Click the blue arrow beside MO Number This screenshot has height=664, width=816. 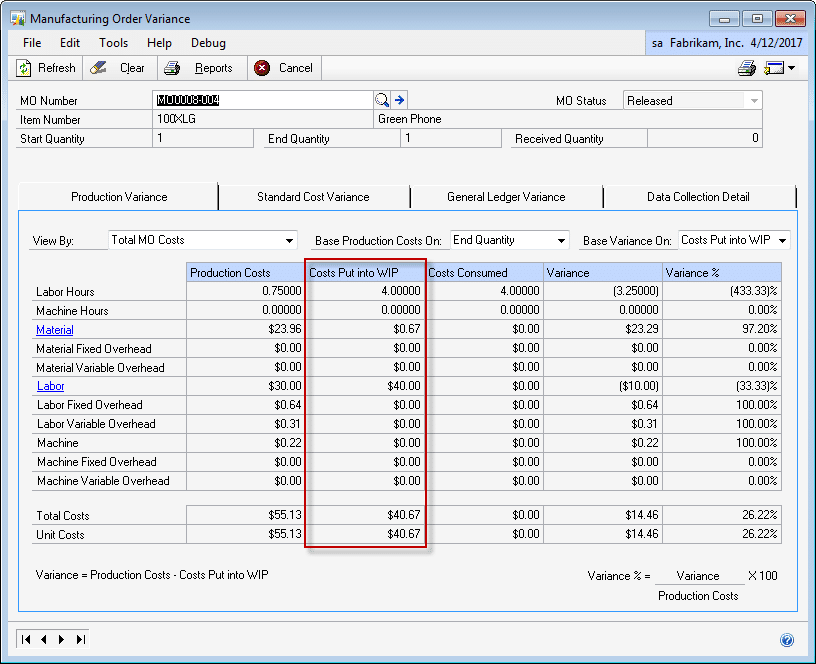pyautogui.click(x=399, y=100)
